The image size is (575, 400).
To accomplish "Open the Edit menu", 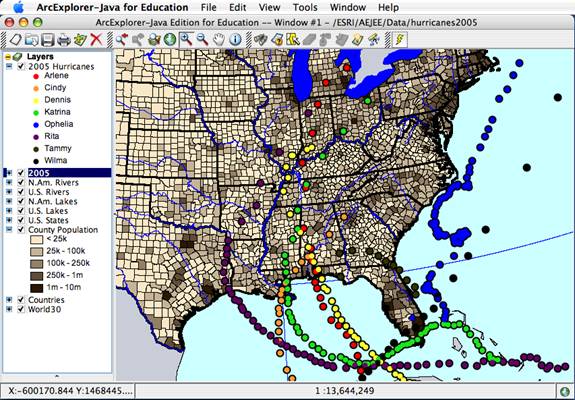I will click(x=238, y=7).
